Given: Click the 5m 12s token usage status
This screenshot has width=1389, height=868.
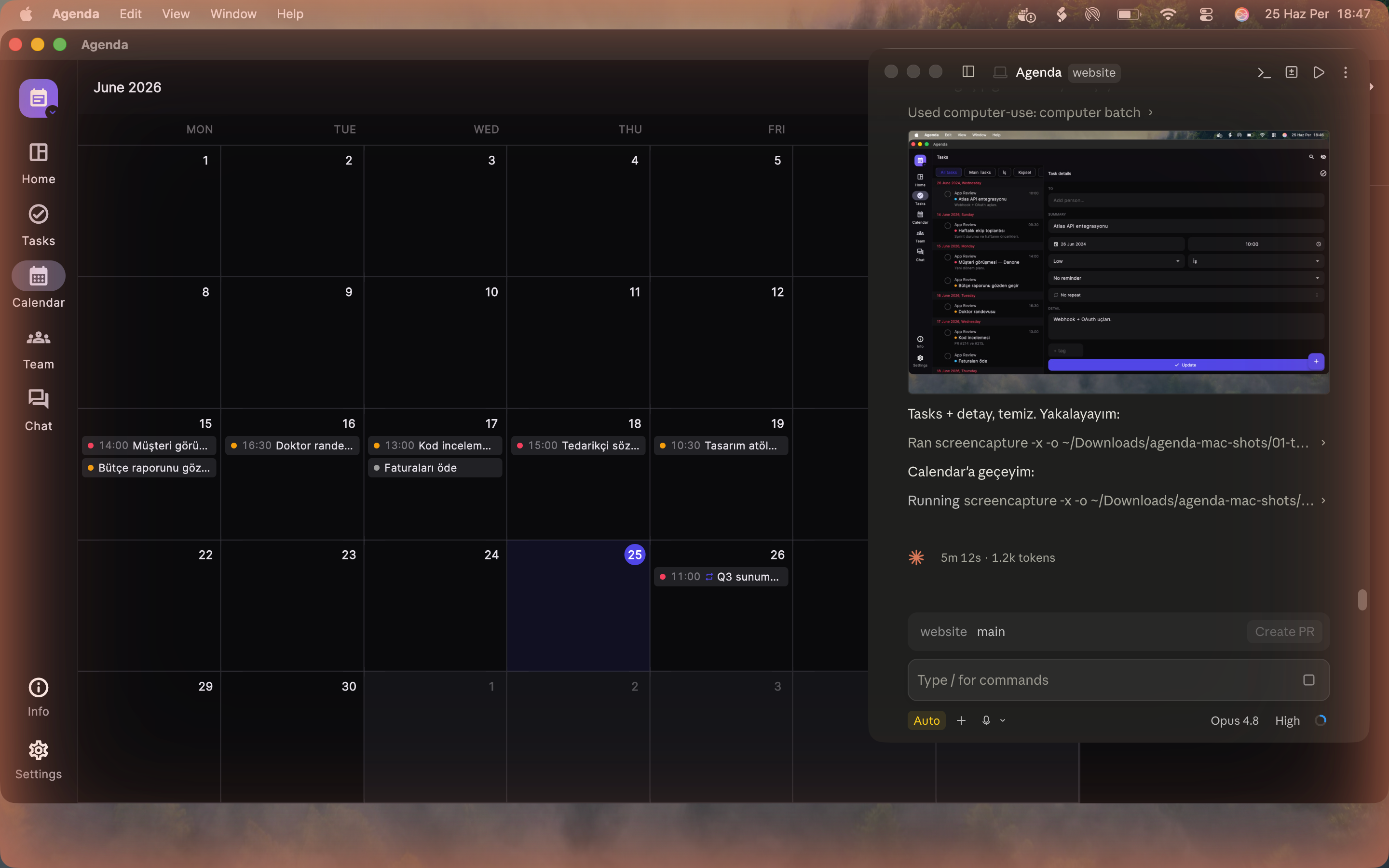Looking at the screenshot, I should [997, 557].
